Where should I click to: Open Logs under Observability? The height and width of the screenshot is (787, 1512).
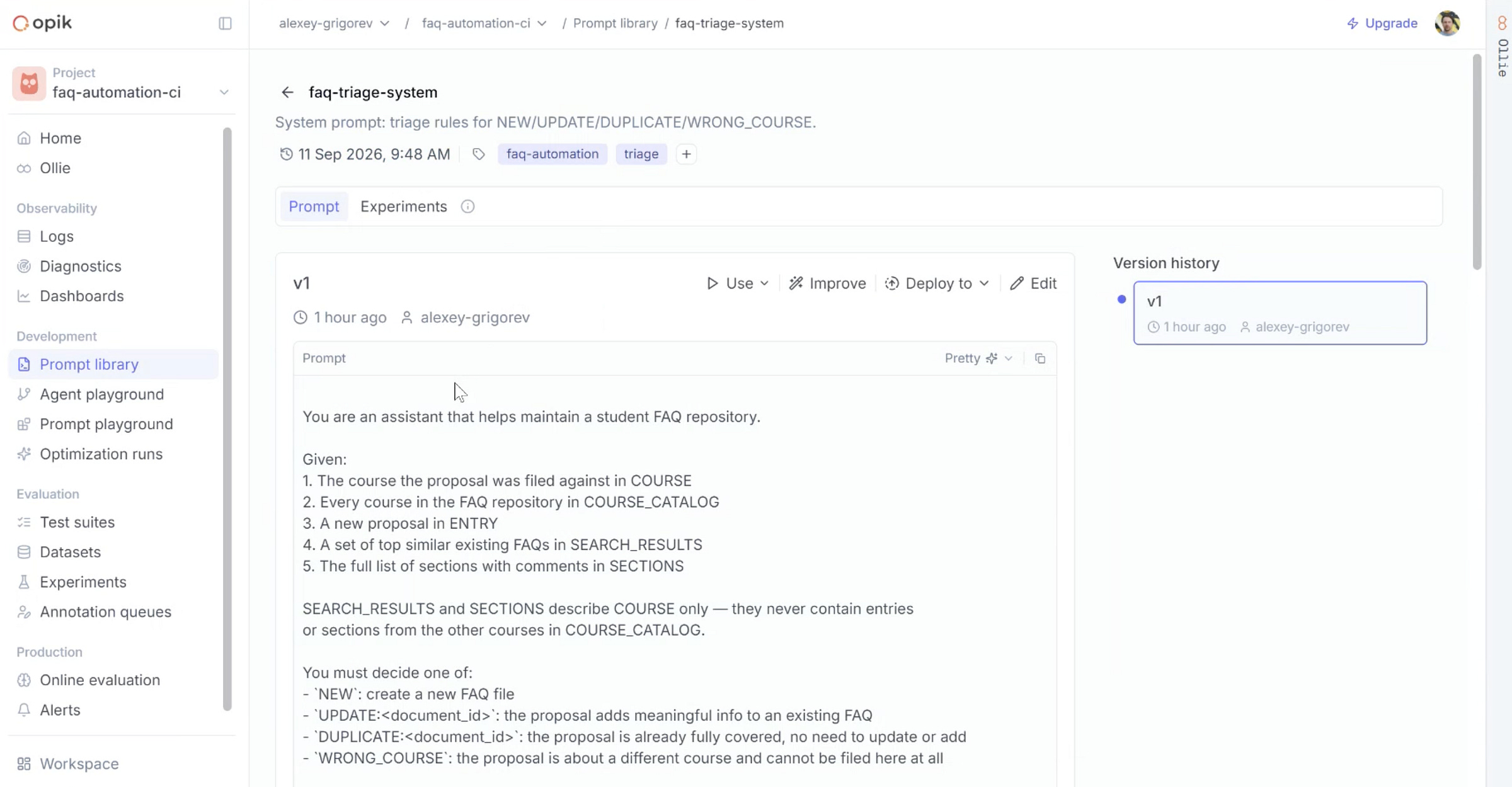point(113,236)
